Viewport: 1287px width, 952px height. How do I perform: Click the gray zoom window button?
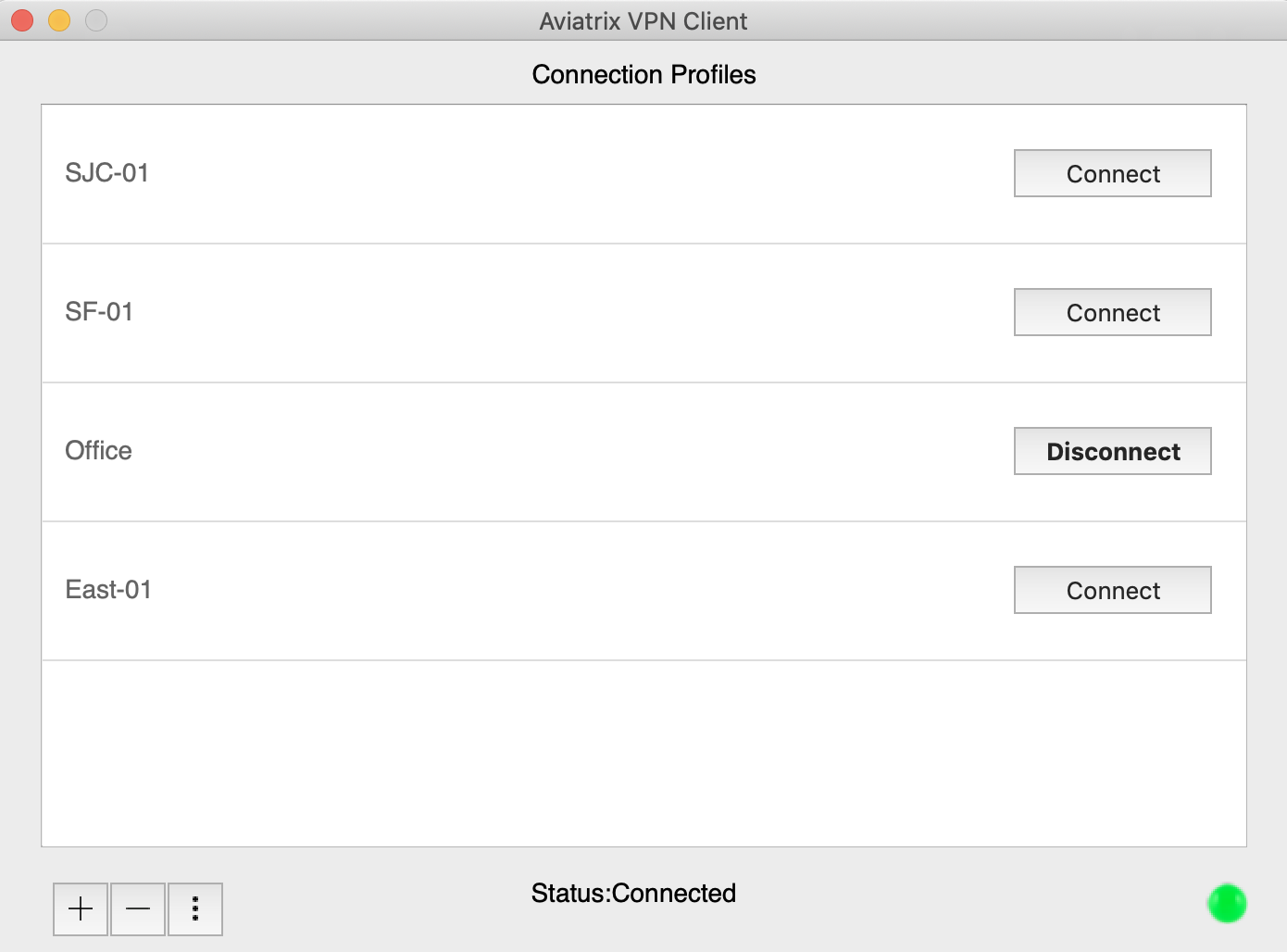[96, 20]
